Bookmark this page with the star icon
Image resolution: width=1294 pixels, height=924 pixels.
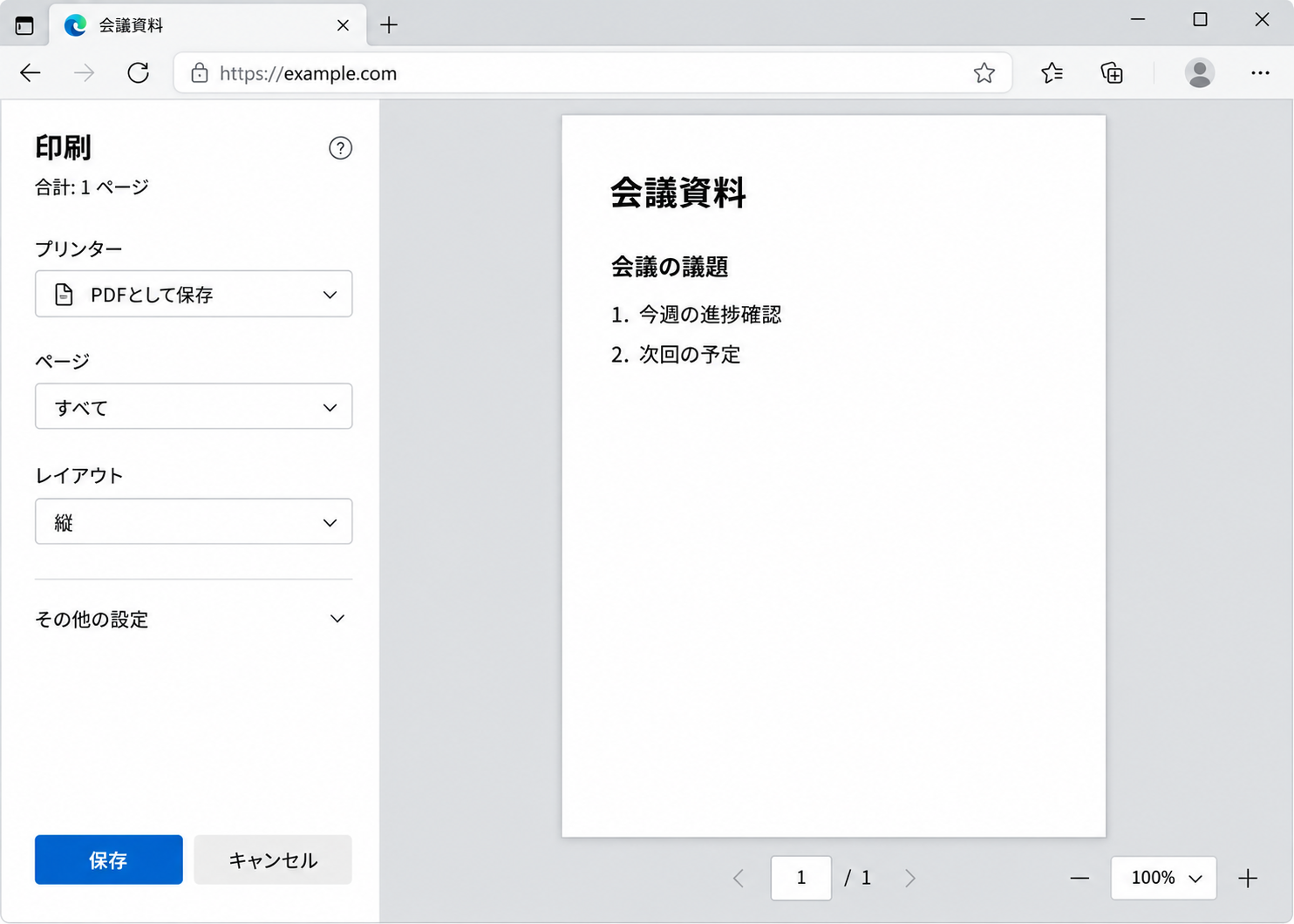point(984,73)
